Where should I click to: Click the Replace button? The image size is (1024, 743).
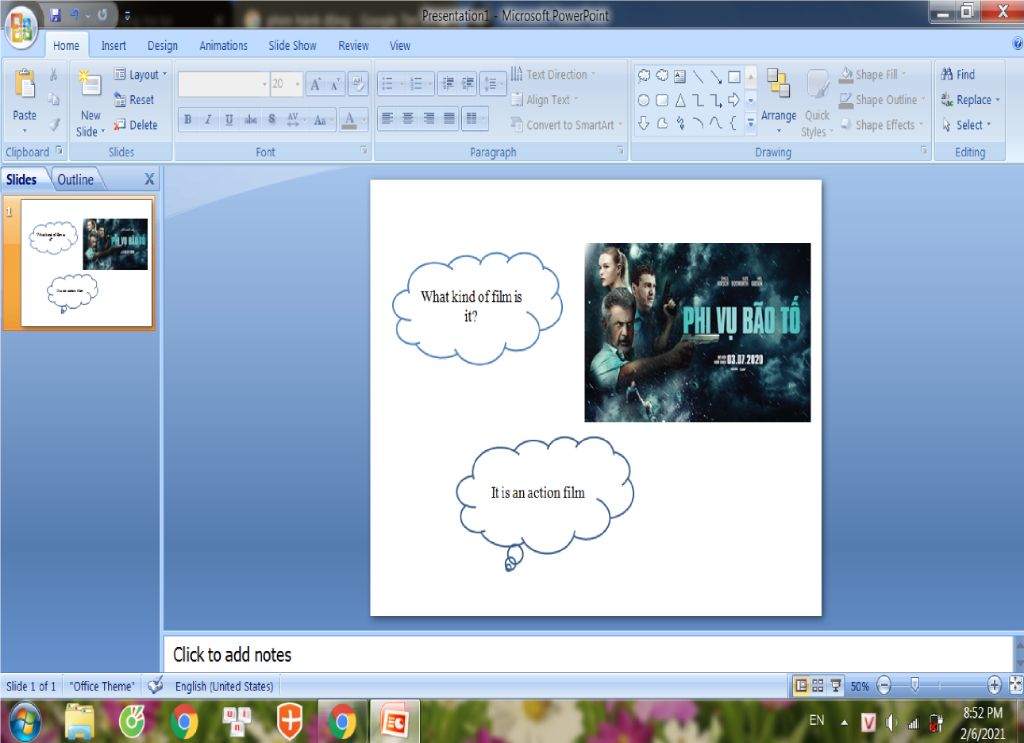(970, 100)
